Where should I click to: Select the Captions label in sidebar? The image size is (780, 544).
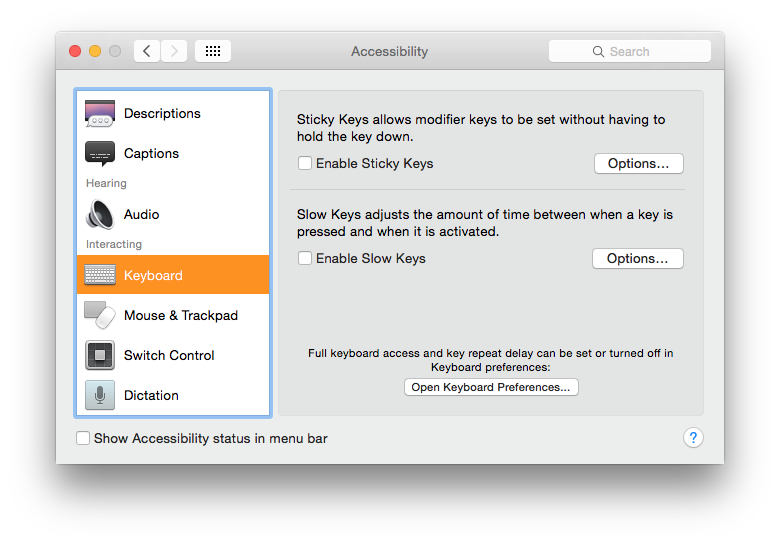(151, 153)
